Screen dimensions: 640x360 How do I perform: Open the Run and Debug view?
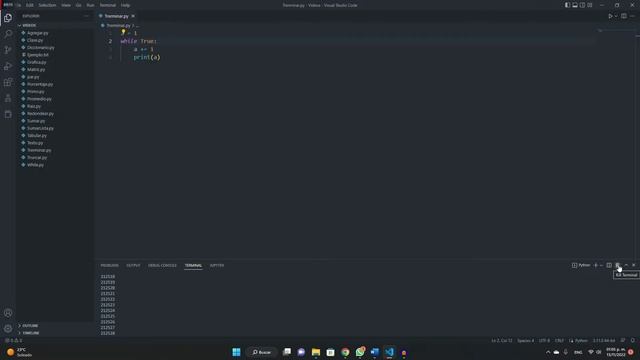(x=8, y=66)
